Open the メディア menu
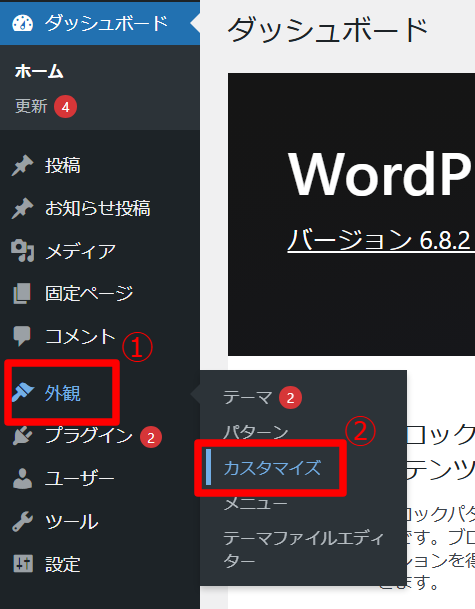The width and height of the screenshot is (475, 609). pos(100,251)
